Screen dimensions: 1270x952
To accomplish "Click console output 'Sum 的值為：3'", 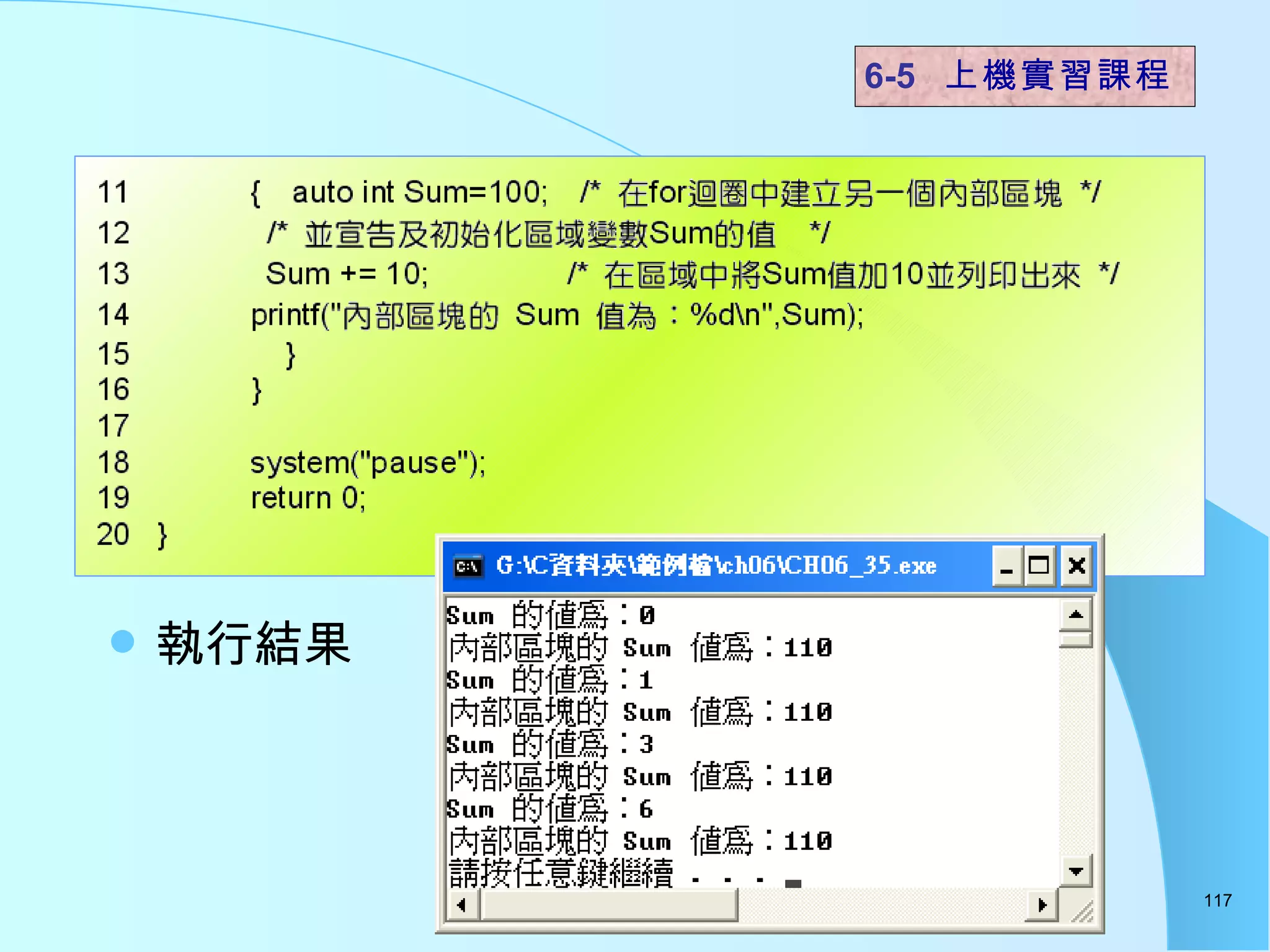I will point(549,744).
